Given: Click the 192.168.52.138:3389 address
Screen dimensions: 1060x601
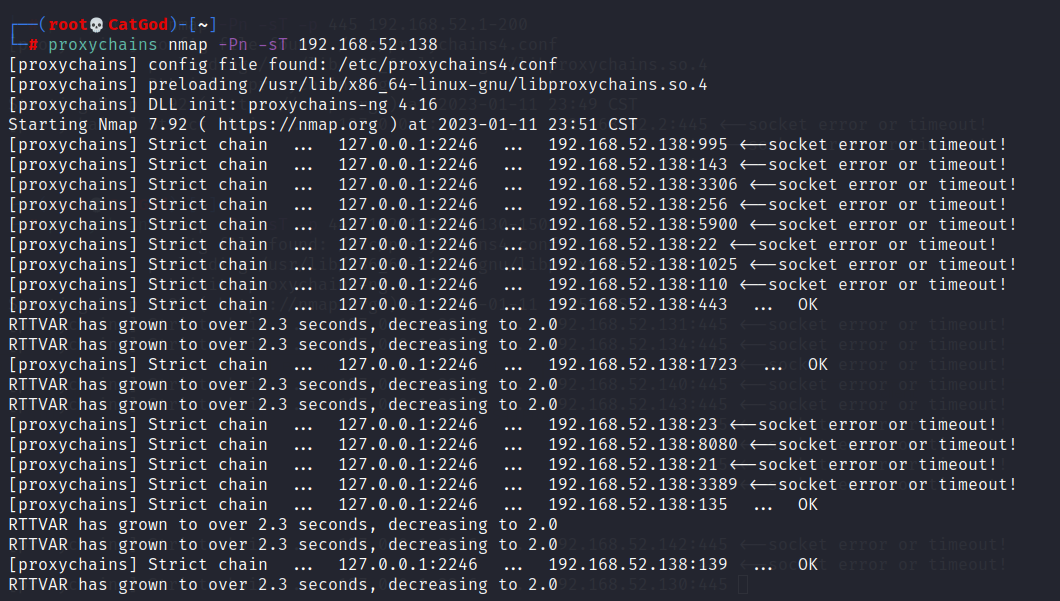Looking at the screenshot, I should coord(643,485).
